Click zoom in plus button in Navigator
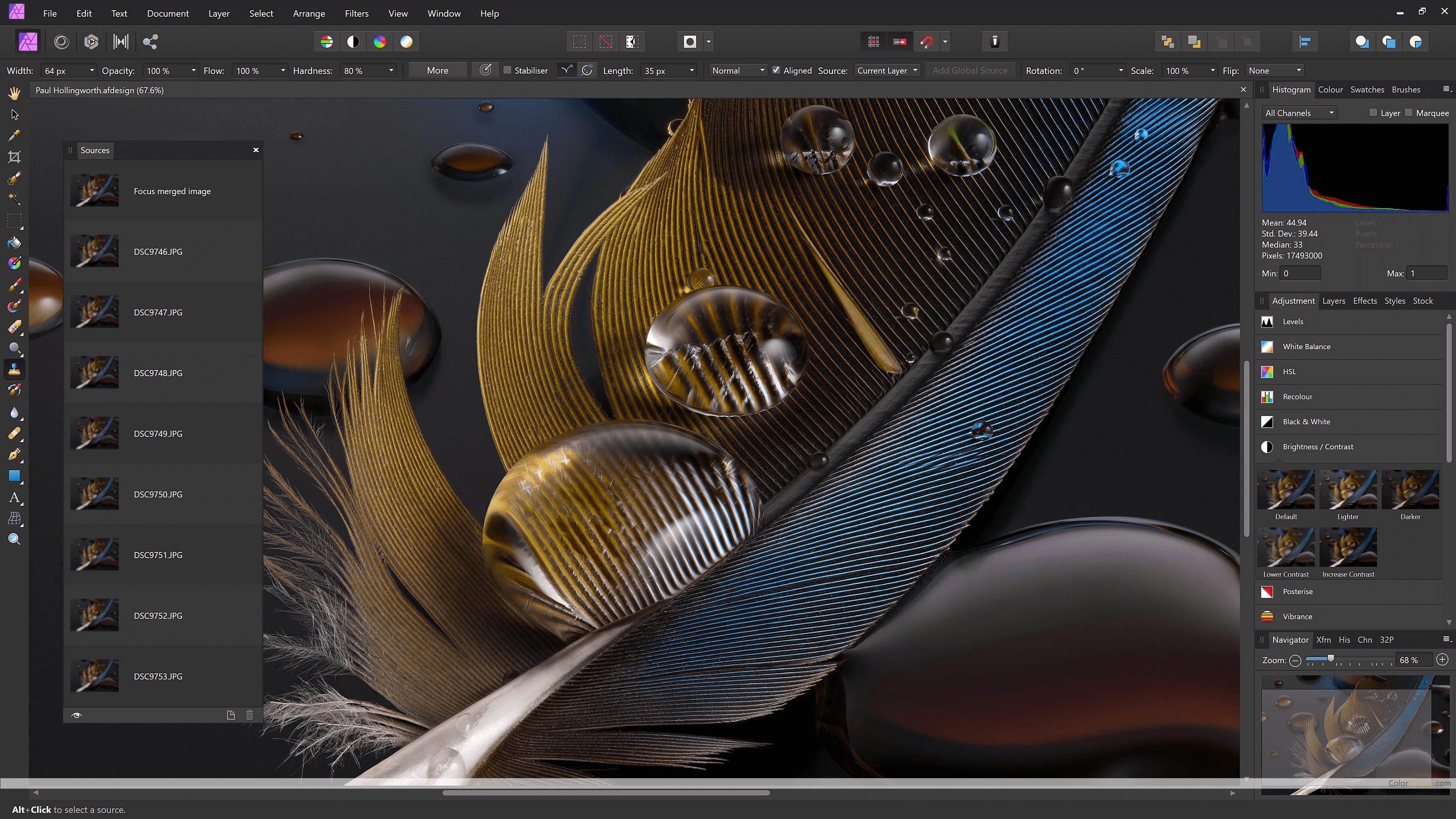 (x=1442, y=660)
